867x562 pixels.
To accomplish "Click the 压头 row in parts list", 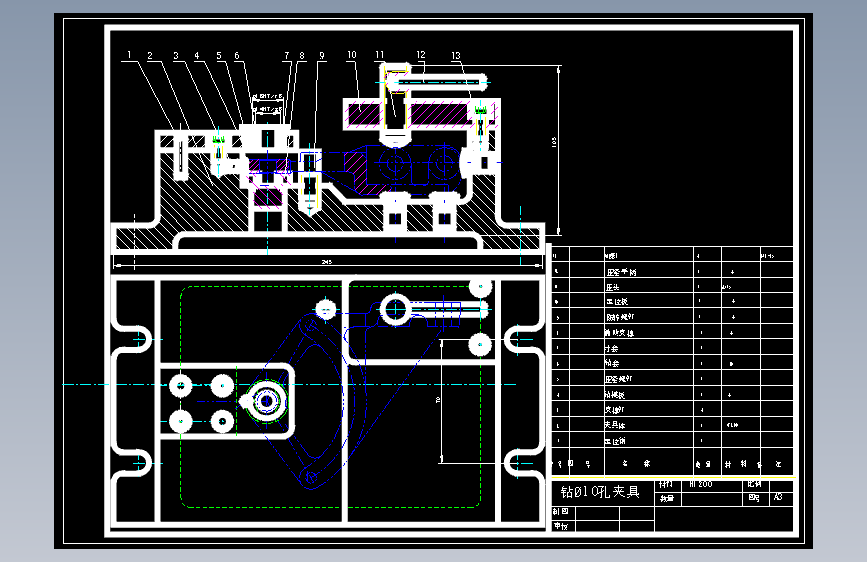I will [672, 287].
